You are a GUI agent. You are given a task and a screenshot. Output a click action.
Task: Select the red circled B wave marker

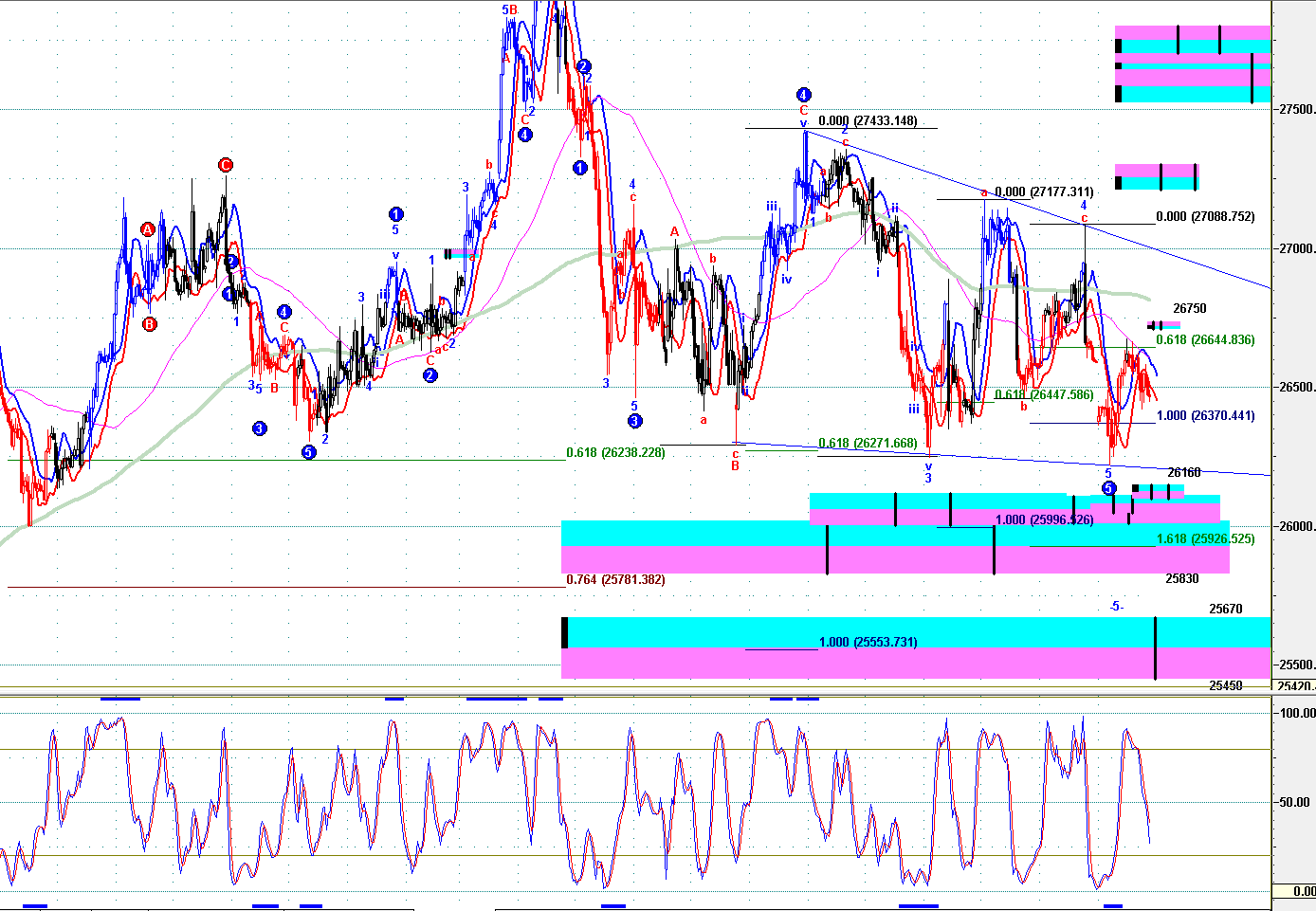coord(150,324)
